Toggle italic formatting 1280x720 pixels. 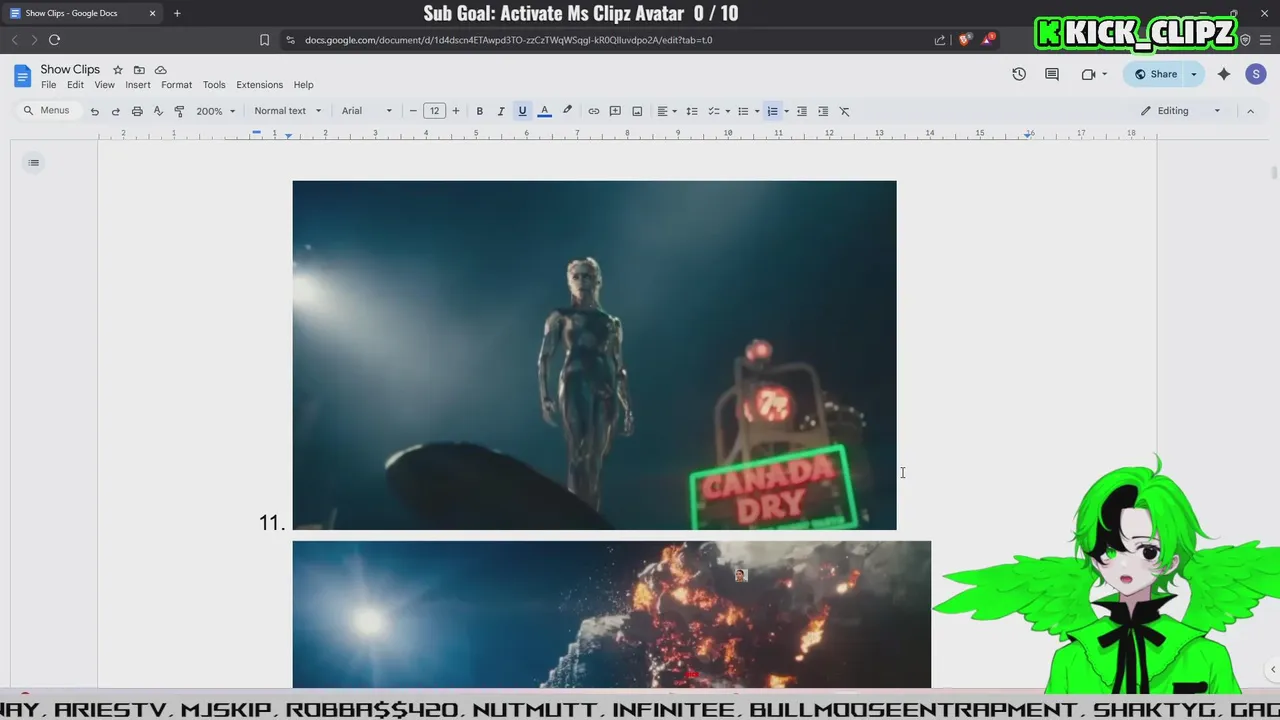pos(501,111)
